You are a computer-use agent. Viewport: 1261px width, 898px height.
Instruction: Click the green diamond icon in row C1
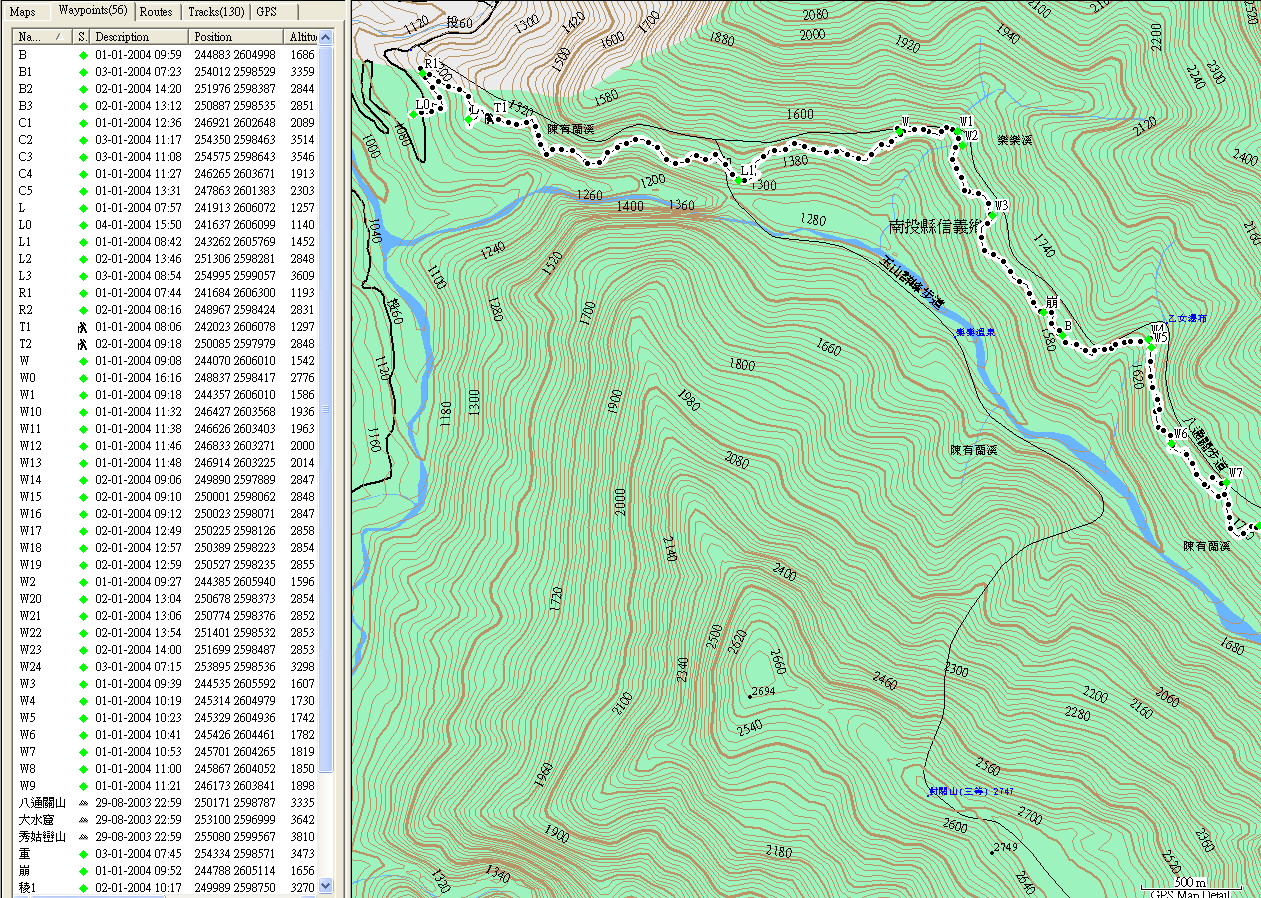tap(83, 123)
